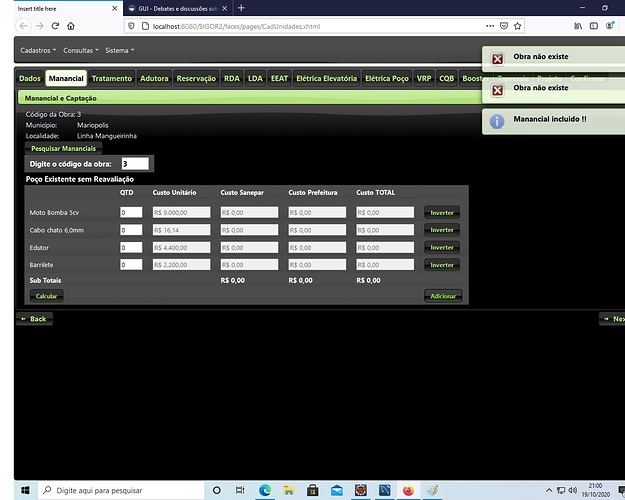This screenshot has width=625, height=500.
Task: Launch Microsoft Edge from the taskbar
Action: click(265, 490)
